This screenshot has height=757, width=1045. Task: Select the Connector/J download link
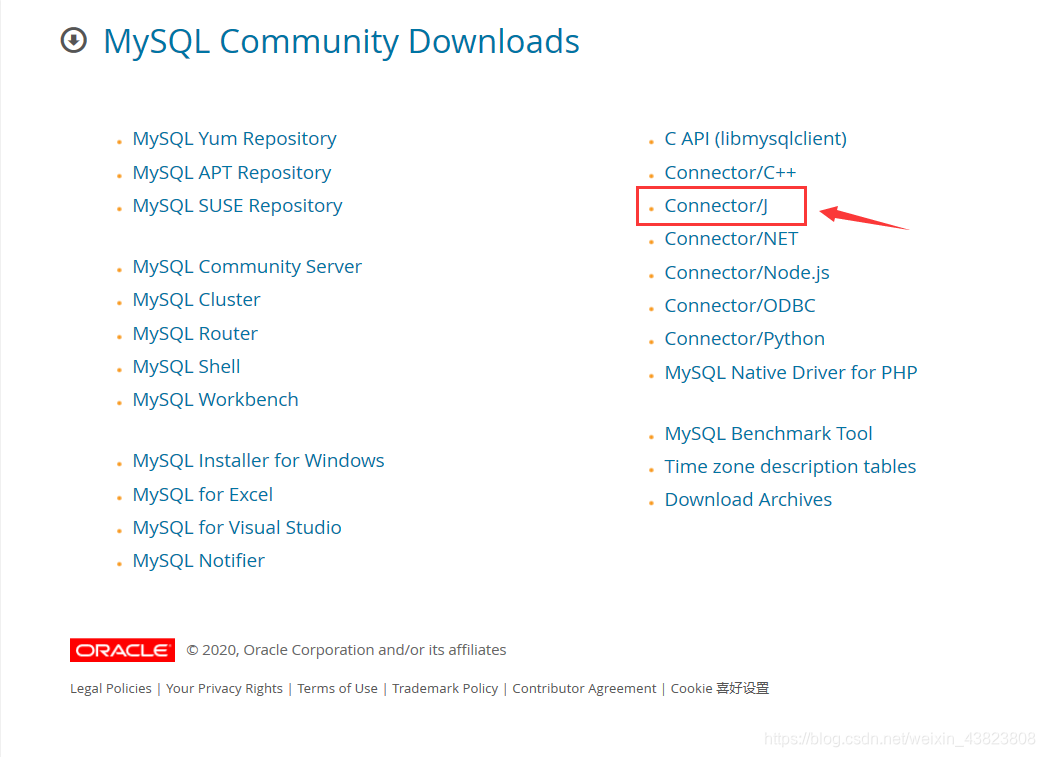pos(716,206)
